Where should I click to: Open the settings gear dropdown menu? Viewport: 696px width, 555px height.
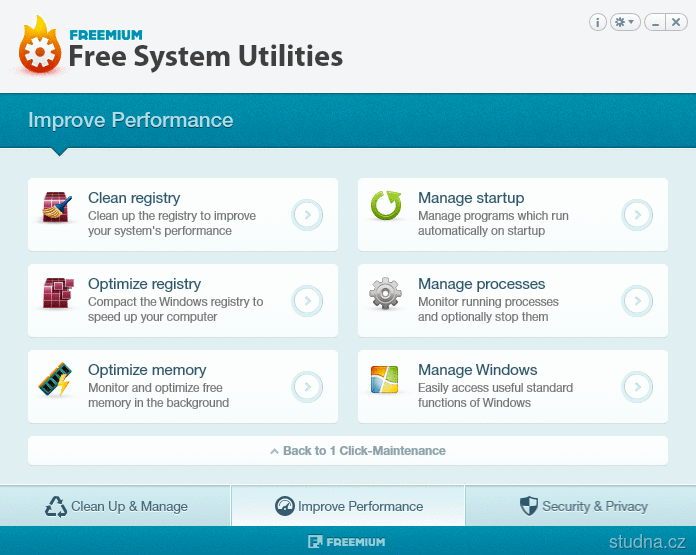coord(625,22)
